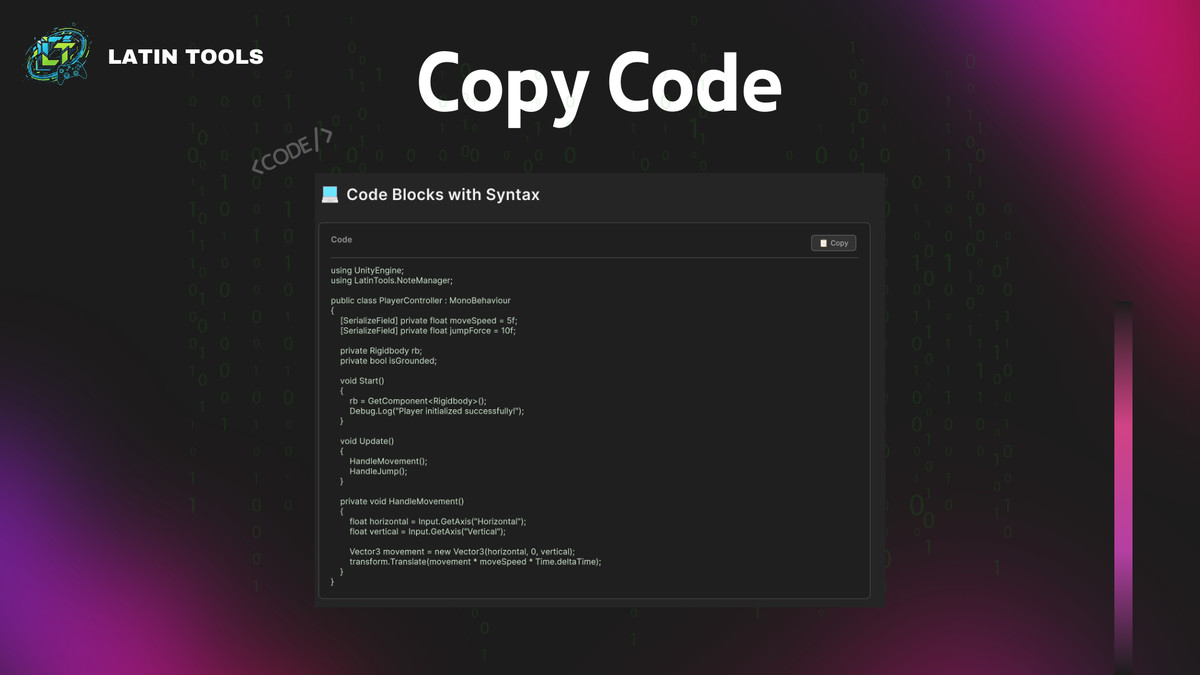Click the float vertical = Input.GetAxis line
This screenshot has width=1200, height=675.
pos(427,531)
